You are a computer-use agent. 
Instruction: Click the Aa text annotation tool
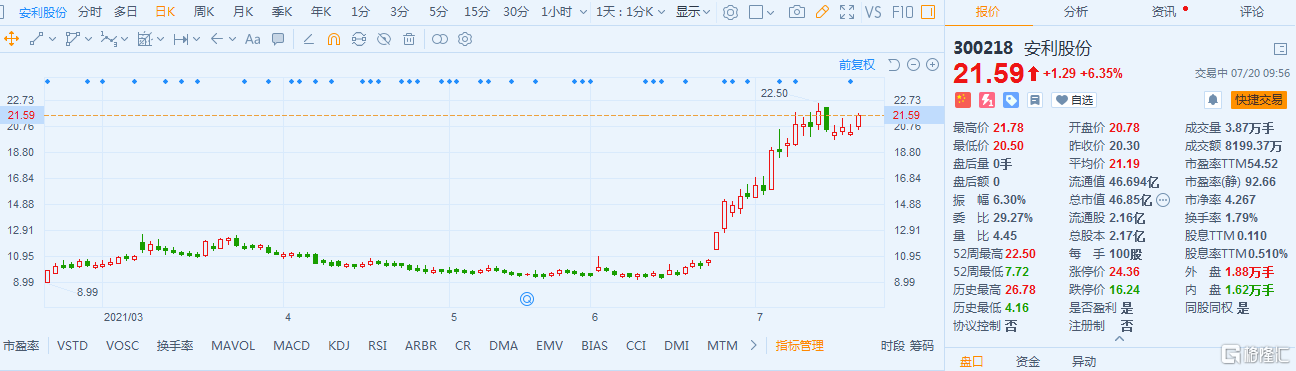tap(252, 39)
